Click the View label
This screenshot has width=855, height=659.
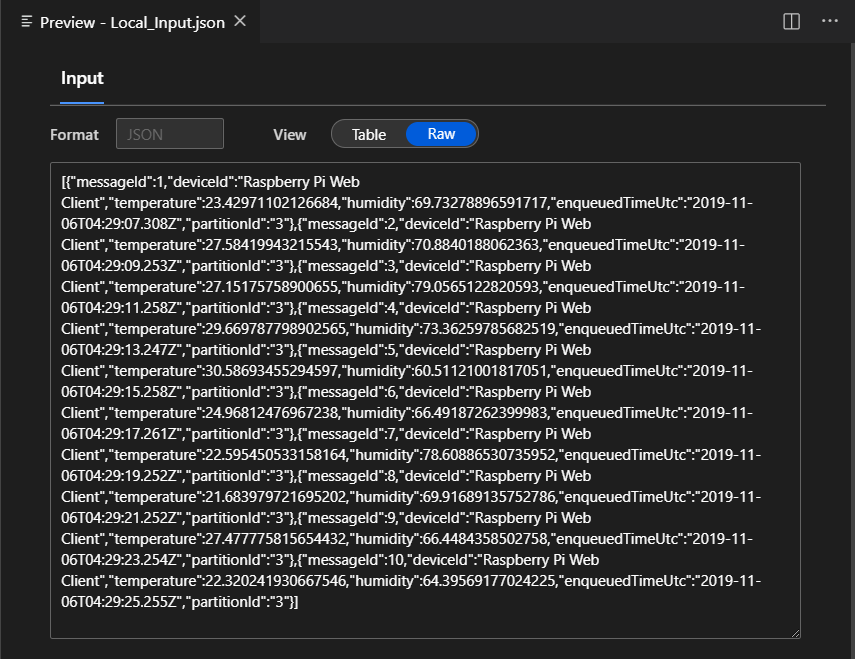(x=290, y=135)
